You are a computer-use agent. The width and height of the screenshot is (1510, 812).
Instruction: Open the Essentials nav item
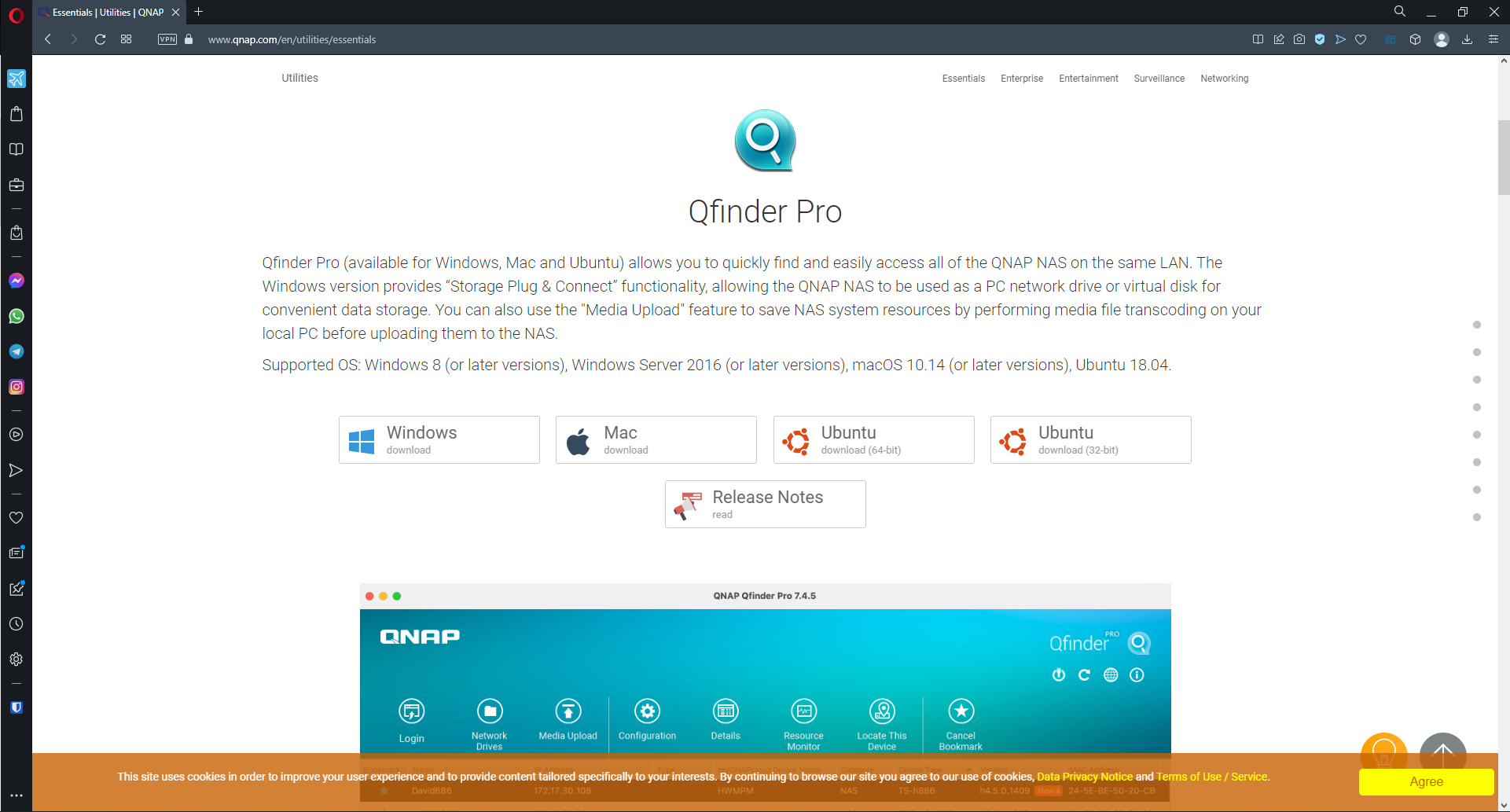tap(964, 79)
